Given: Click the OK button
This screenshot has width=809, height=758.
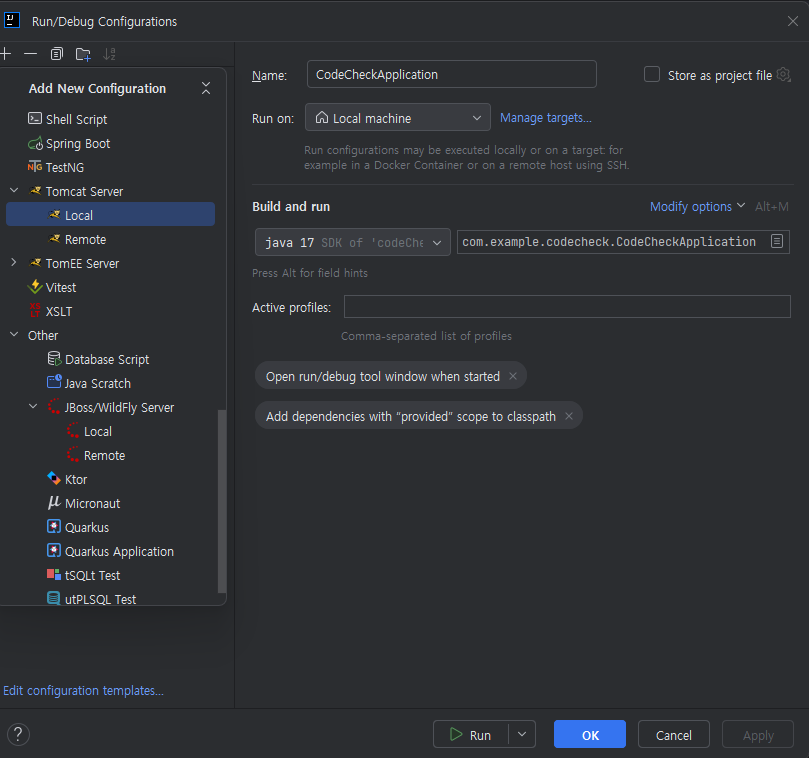Looking at the screenshot, I should click(590, 734).
